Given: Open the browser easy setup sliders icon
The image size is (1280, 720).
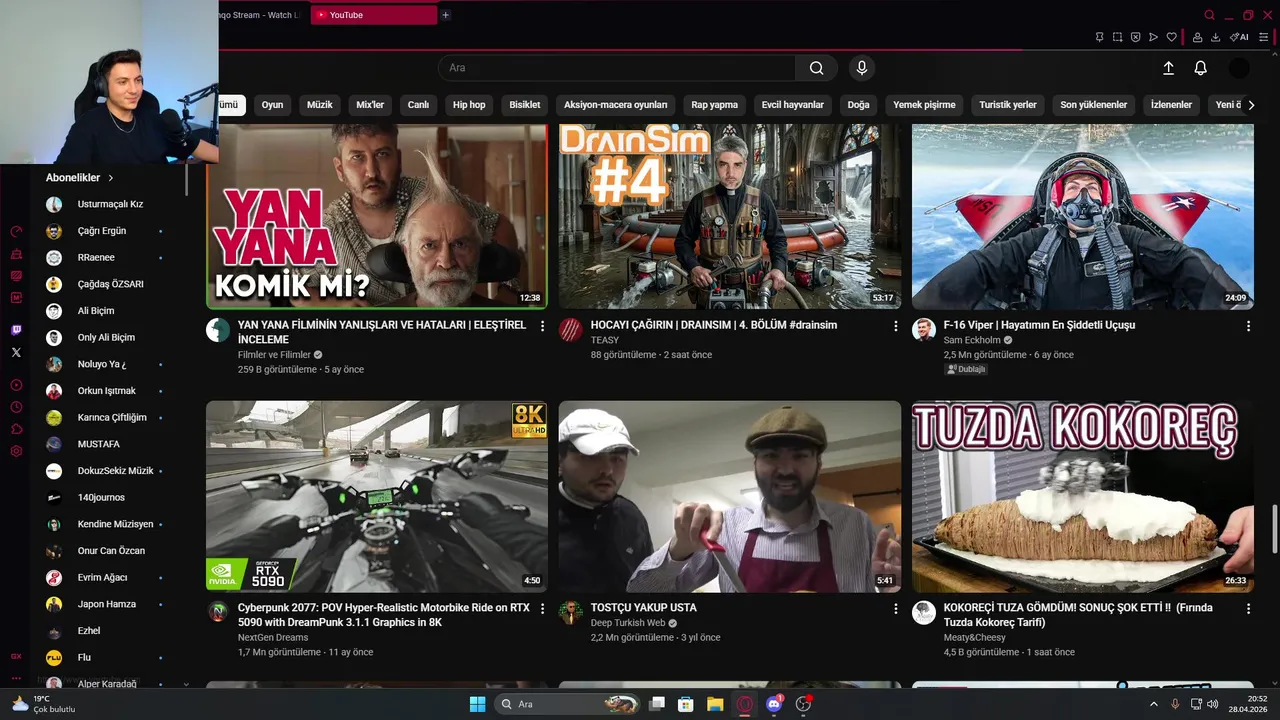Looking at the screenshot, I should coord(1264,37).
